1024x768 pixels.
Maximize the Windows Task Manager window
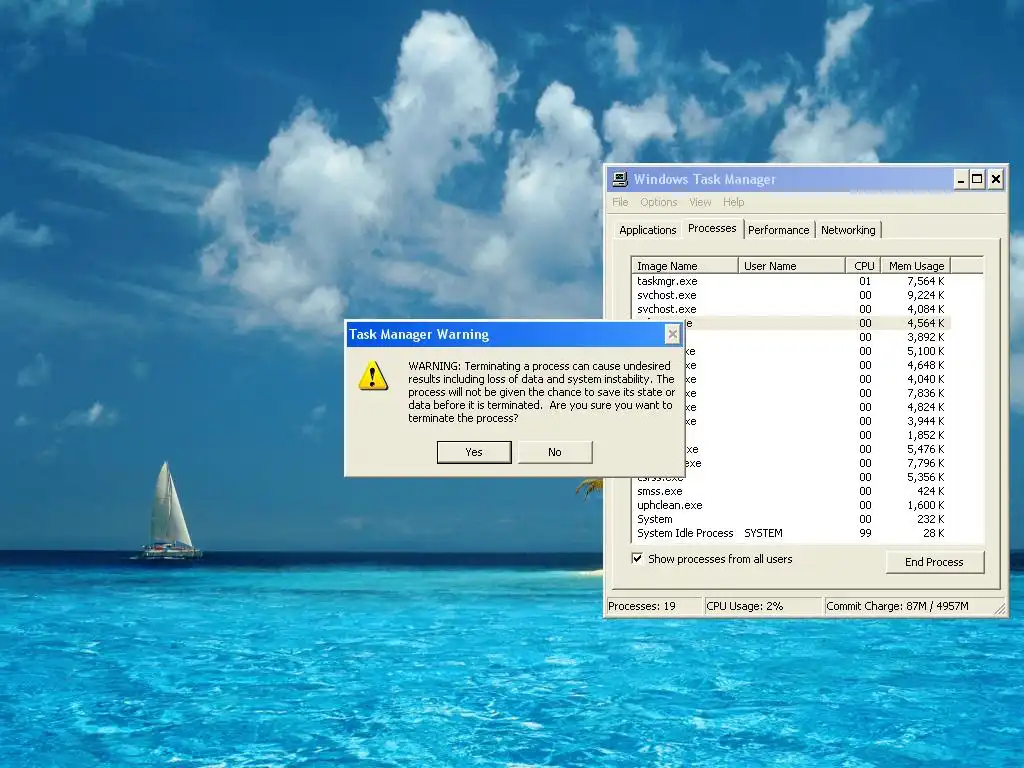tap(977, 180)
